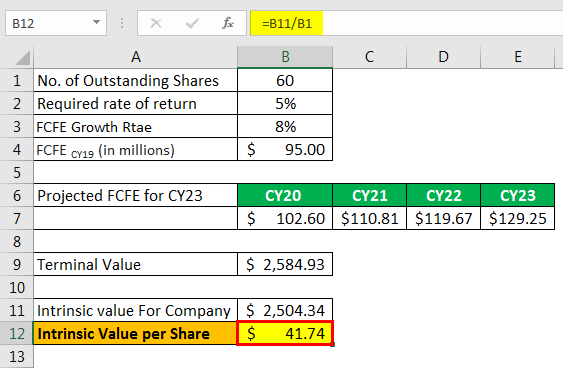Click 'Required rate of return' cell

click(135, 103)
